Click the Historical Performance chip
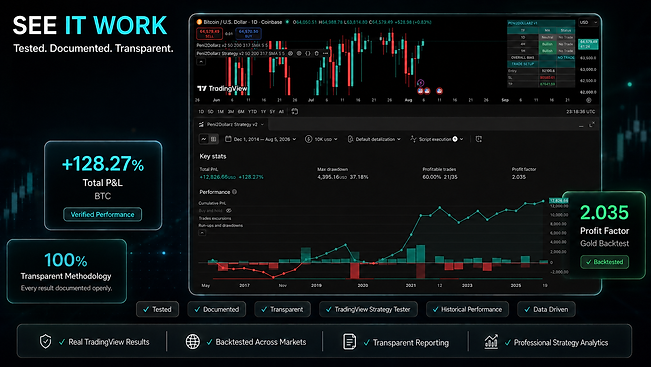Image resolution: width=651 pixels, height=367 pixels. (467, 309)
